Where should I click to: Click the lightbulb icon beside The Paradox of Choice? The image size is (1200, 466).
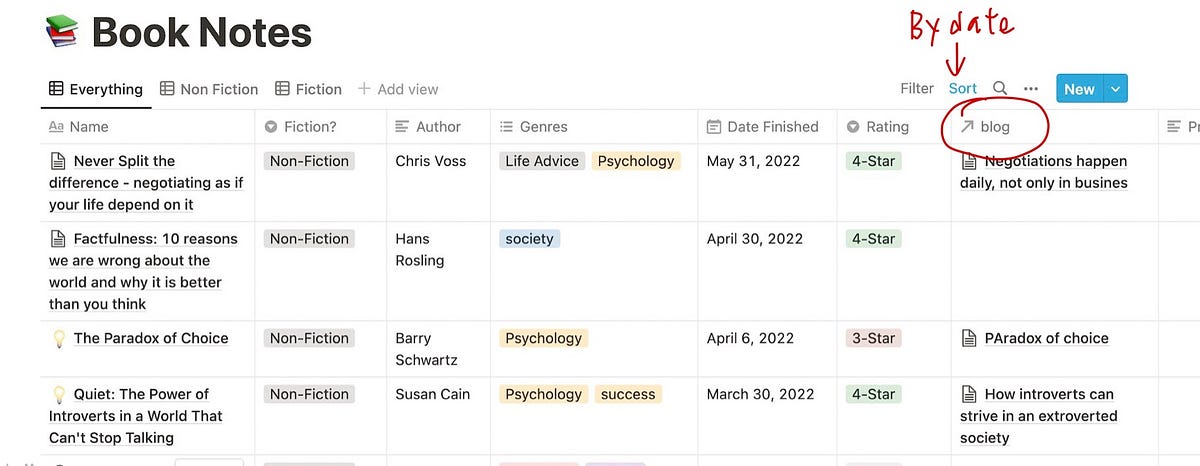coord(58,338)
